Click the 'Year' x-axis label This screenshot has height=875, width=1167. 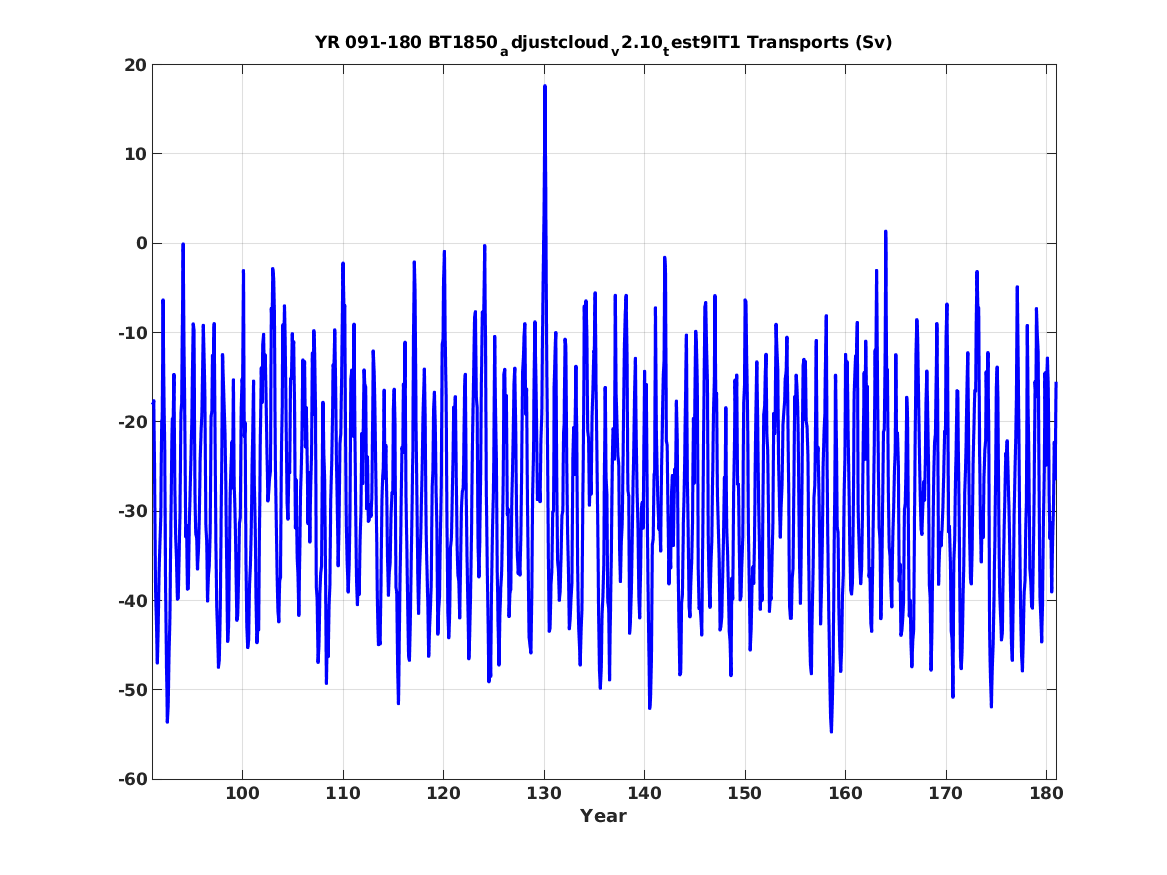tap(604, 816)
